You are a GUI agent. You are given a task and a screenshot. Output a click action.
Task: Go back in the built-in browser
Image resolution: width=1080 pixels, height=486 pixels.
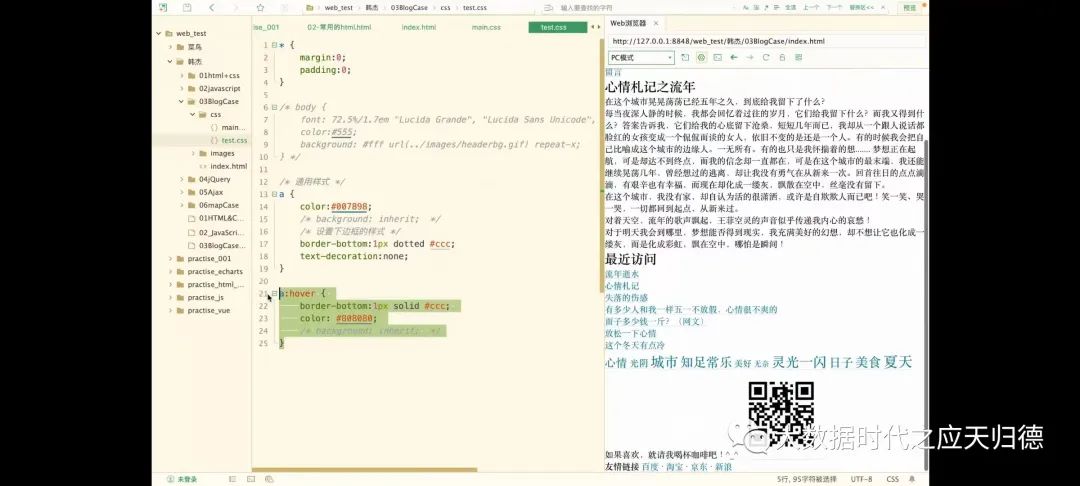click(733, 58)
